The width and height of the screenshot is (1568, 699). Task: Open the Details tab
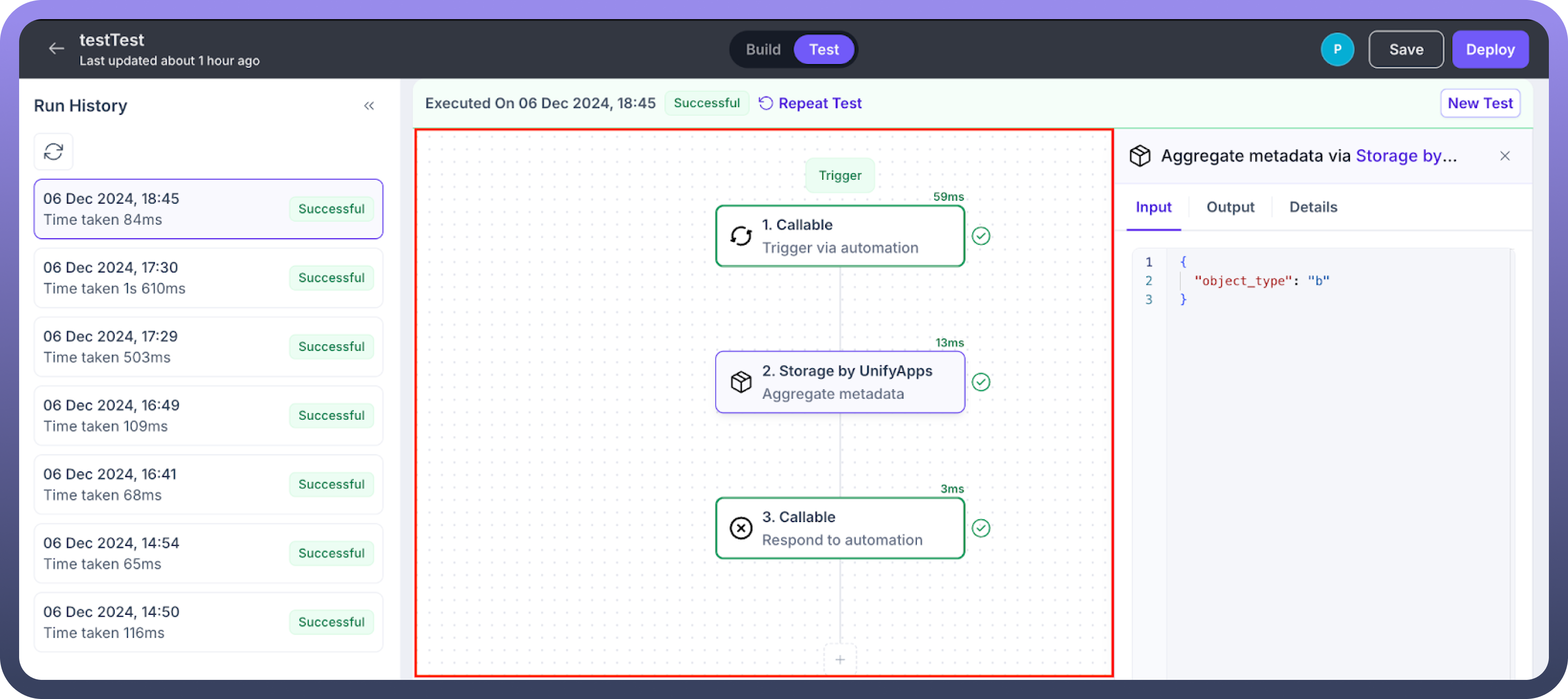click(x=1313, y=207)
